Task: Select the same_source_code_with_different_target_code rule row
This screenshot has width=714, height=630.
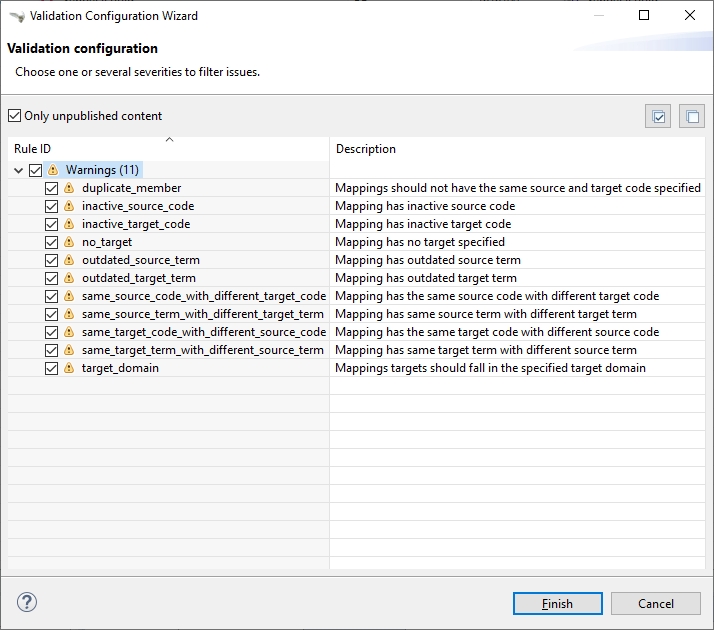Action: pos(203,296)
